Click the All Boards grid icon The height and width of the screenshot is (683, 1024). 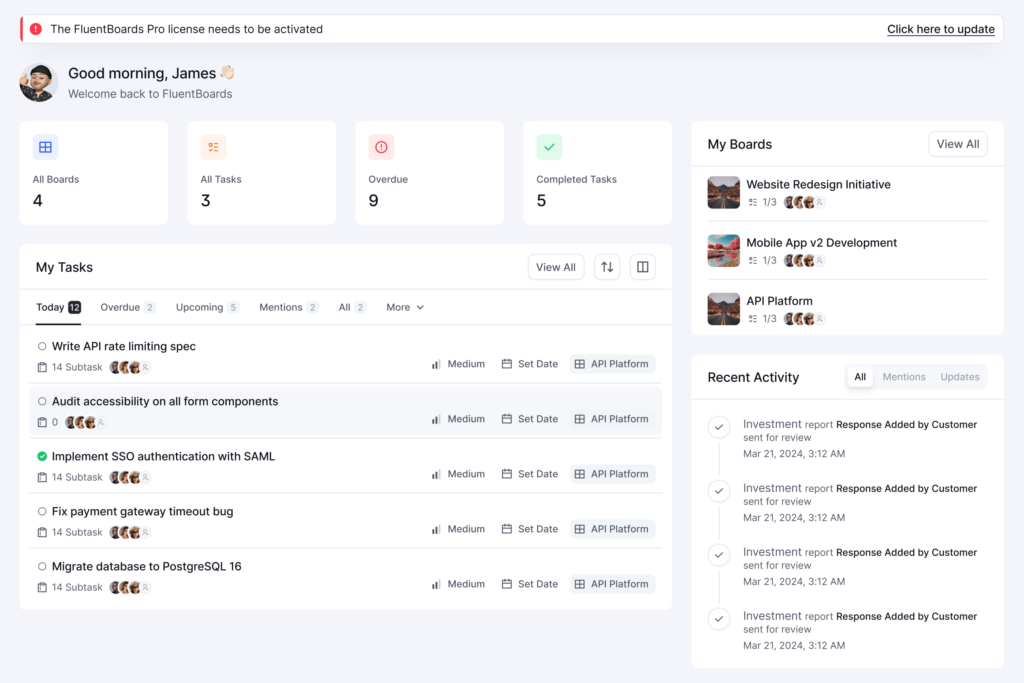pos(46,147)
